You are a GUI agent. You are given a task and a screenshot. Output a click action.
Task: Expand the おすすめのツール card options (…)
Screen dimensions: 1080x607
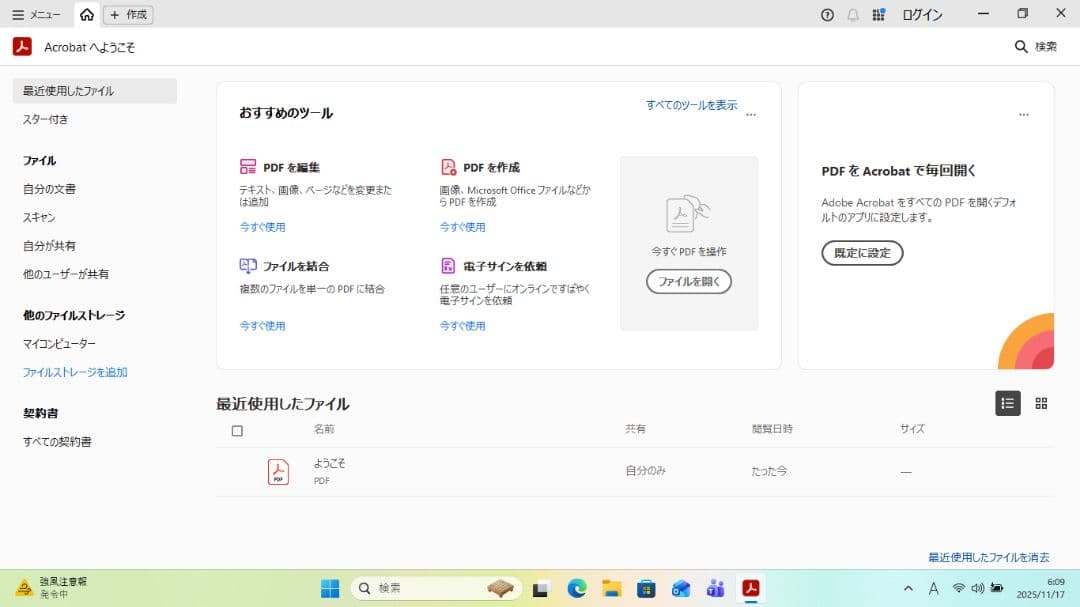click(751, 115)
